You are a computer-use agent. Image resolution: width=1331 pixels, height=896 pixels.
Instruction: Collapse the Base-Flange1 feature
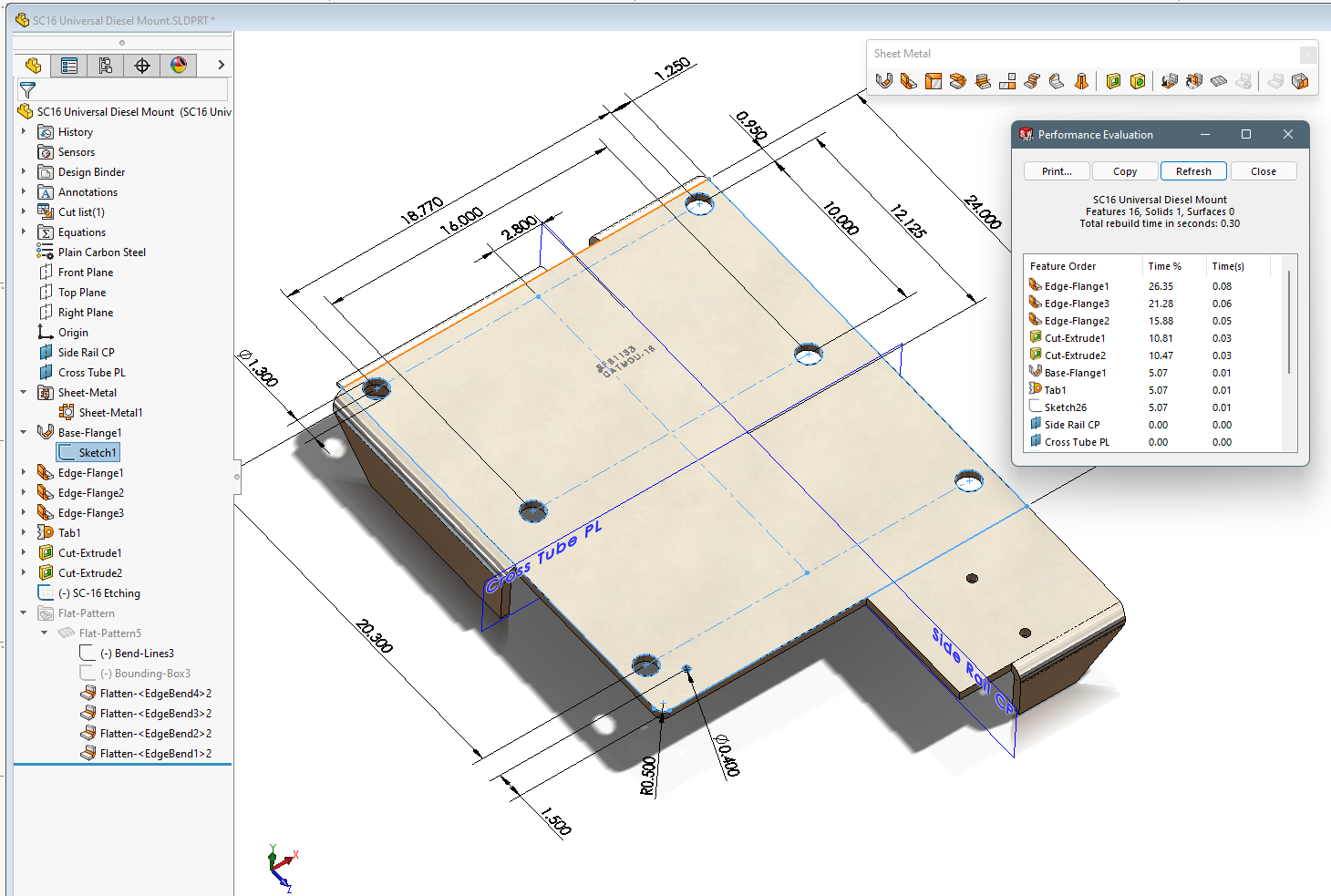tap(24, 432)
